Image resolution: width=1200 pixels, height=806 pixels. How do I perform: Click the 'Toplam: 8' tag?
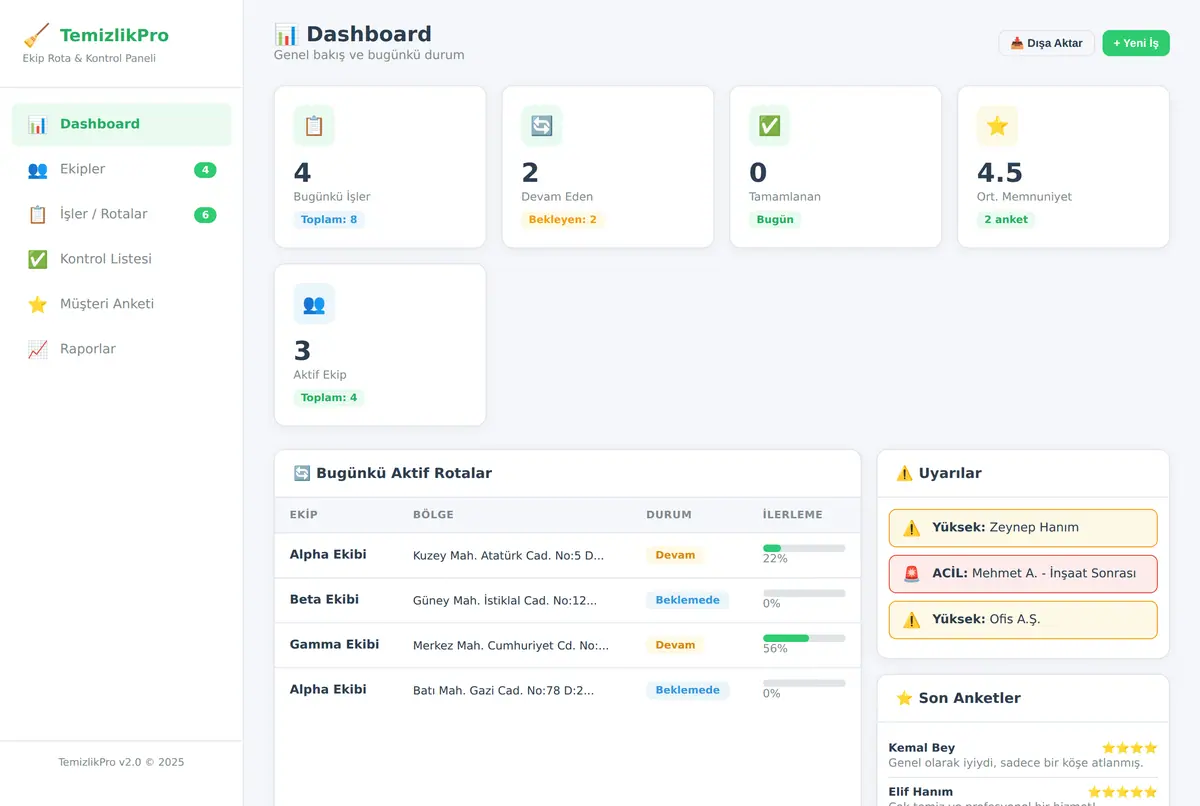[329, 220]
